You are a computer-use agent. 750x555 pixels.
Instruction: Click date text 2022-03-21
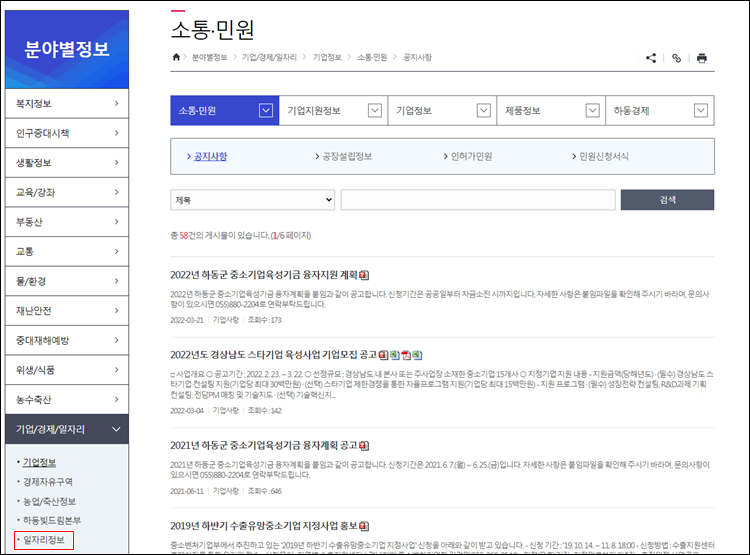click(187, 320)
